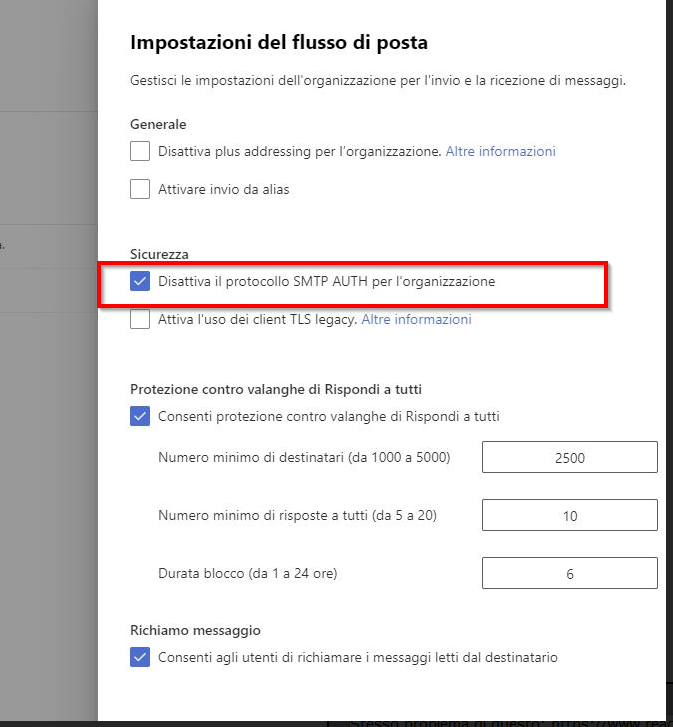This screenshot has width=673, height=727.
Task: Enable the 'Attivare invio da alias' checkbox
Action: [x=140, y=189]
